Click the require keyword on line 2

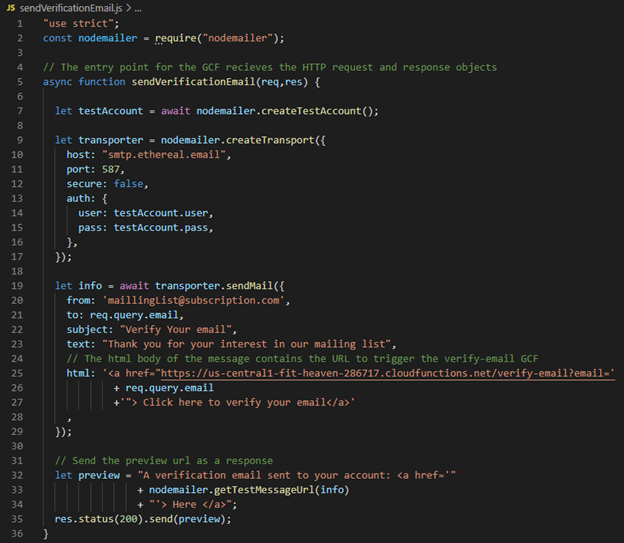176,38
